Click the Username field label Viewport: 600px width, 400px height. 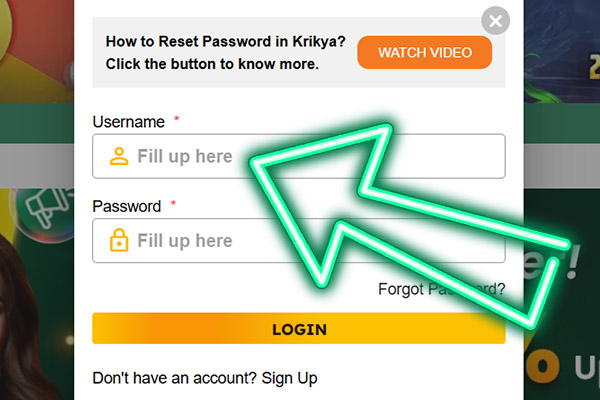128,122
